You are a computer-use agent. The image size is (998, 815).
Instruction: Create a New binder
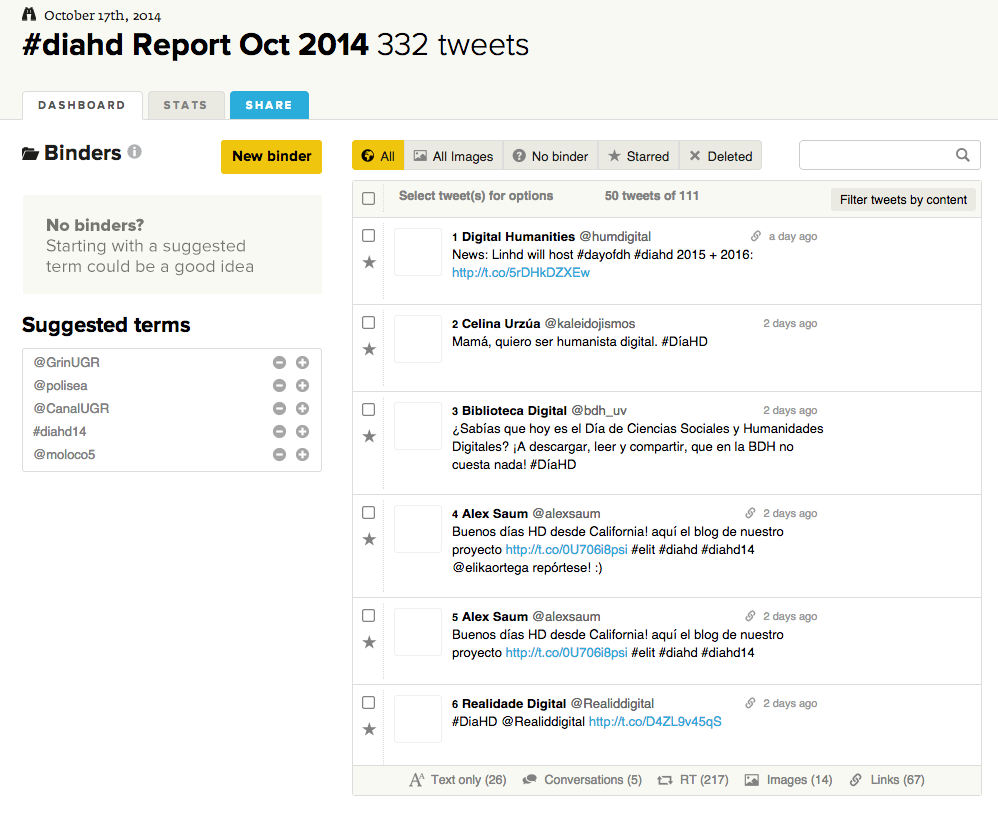272,157
